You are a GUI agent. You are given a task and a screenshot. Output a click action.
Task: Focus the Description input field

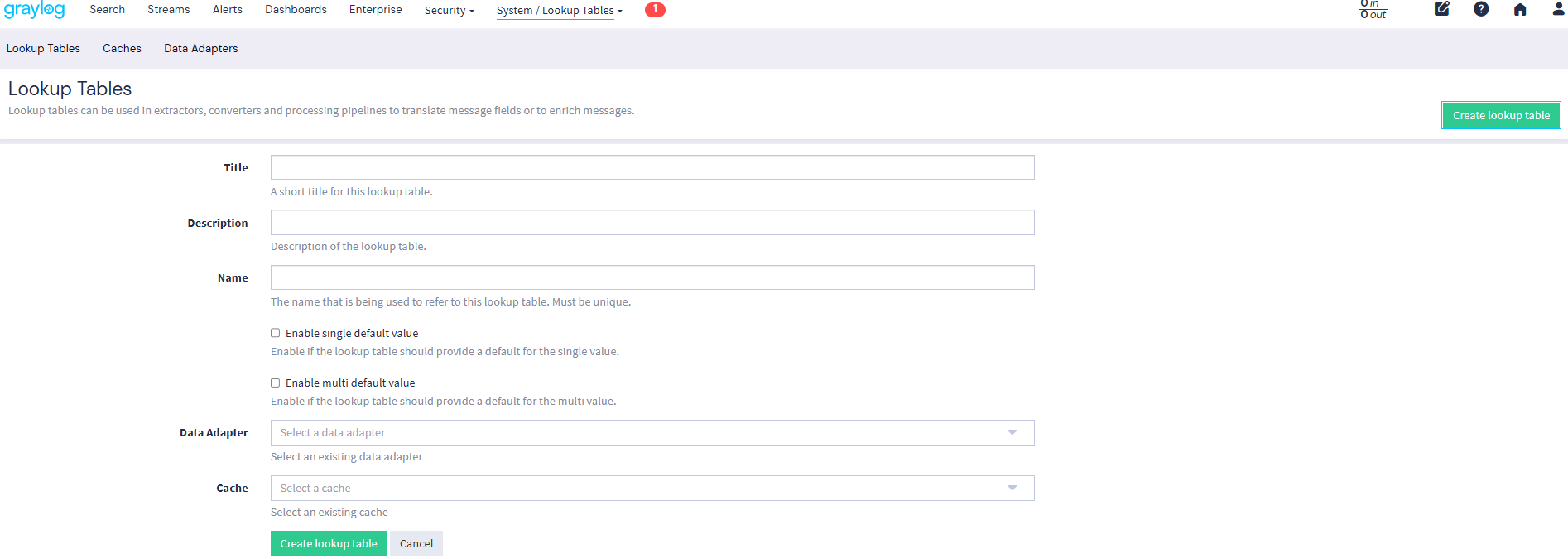click(x=652, y=223)
